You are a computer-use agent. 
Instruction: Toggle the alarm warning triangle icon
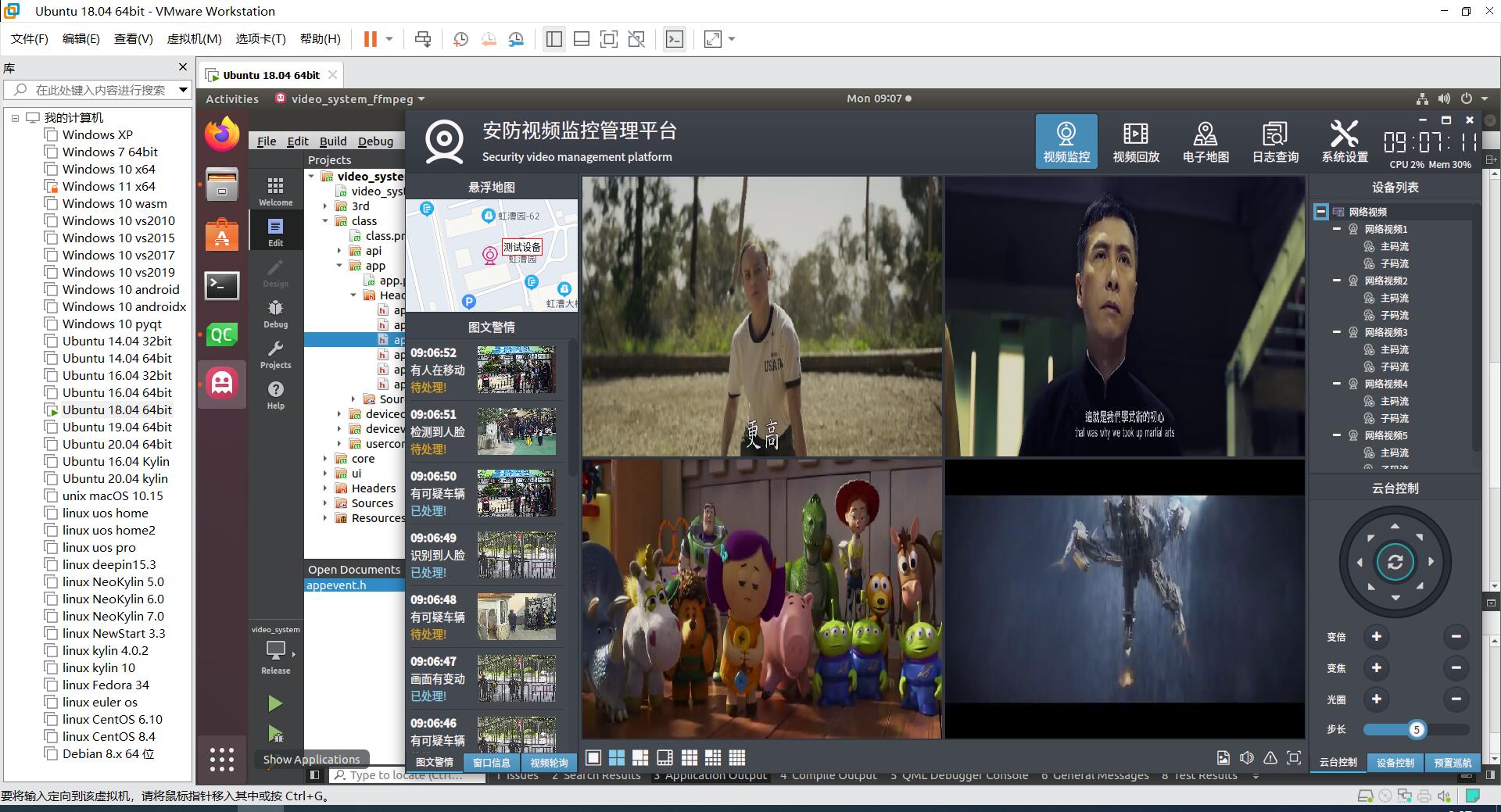point(1270,758)
